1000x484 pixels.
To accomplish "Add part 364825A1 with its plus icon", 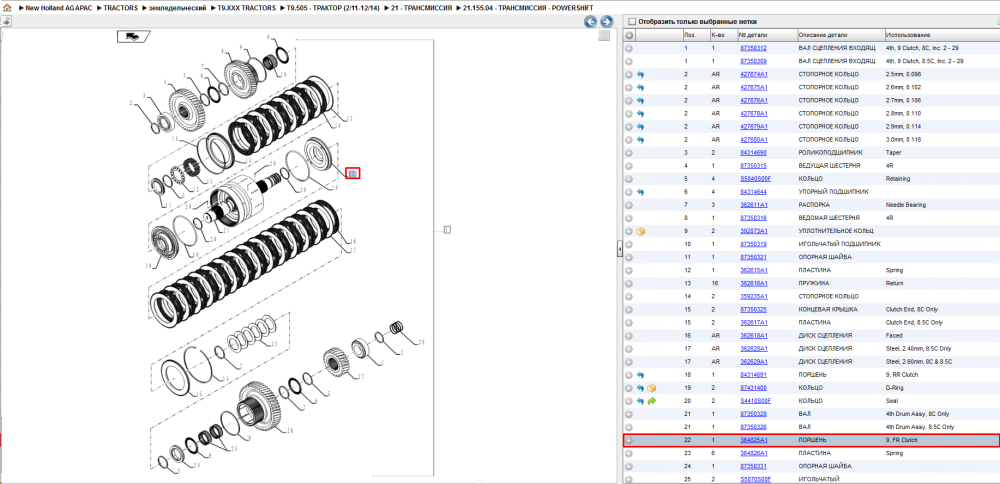I will [x=629, y=440].
